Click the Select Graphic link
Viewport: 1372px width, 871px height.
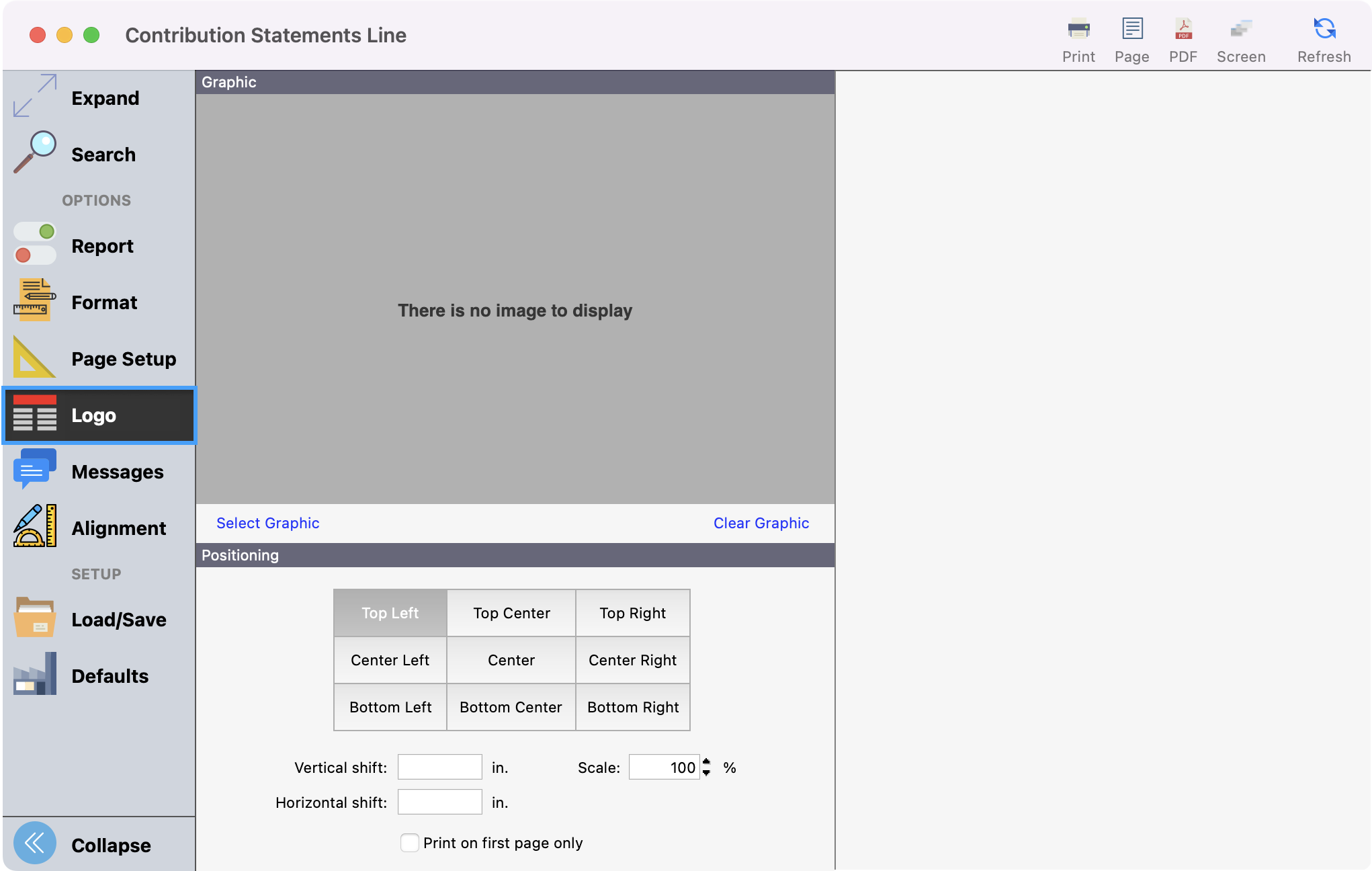click(267, 523)
